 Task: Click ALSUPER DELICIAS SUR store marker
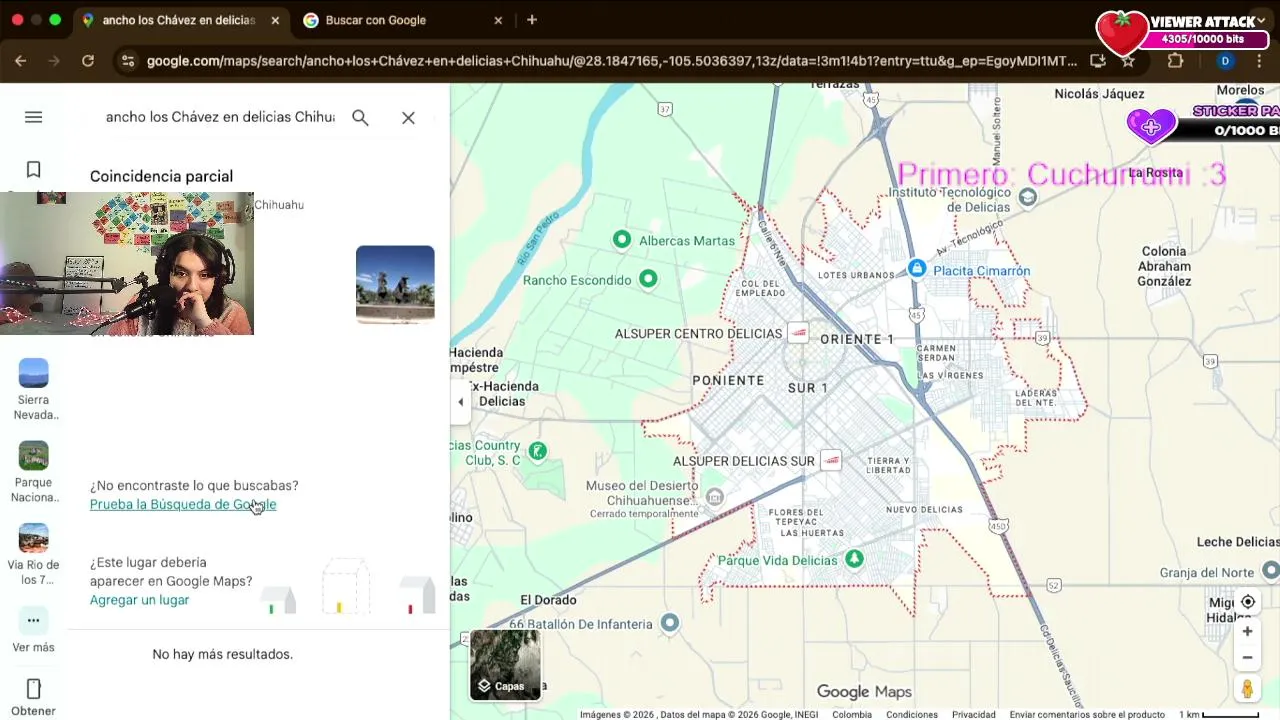coord(831,460)
